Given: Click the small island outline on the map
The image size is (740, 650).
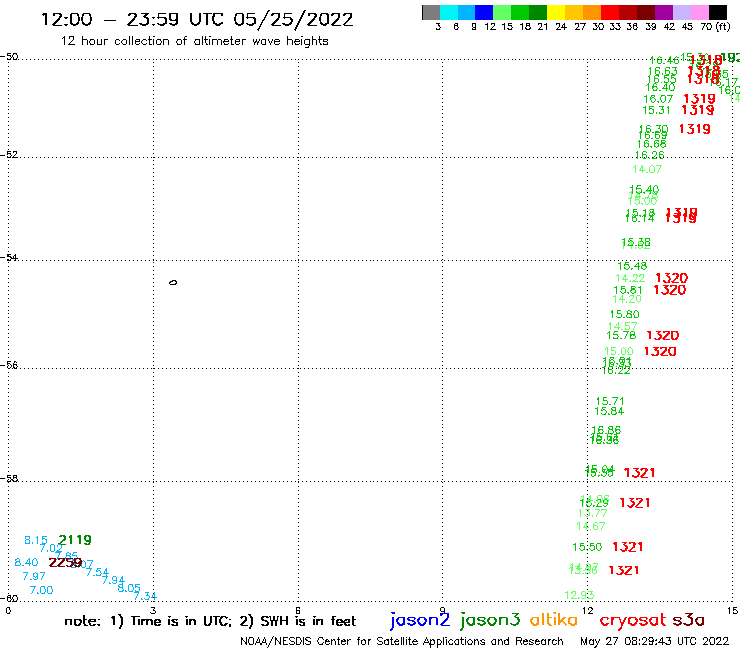Looking at the screenshot, I should coord(173,282).
